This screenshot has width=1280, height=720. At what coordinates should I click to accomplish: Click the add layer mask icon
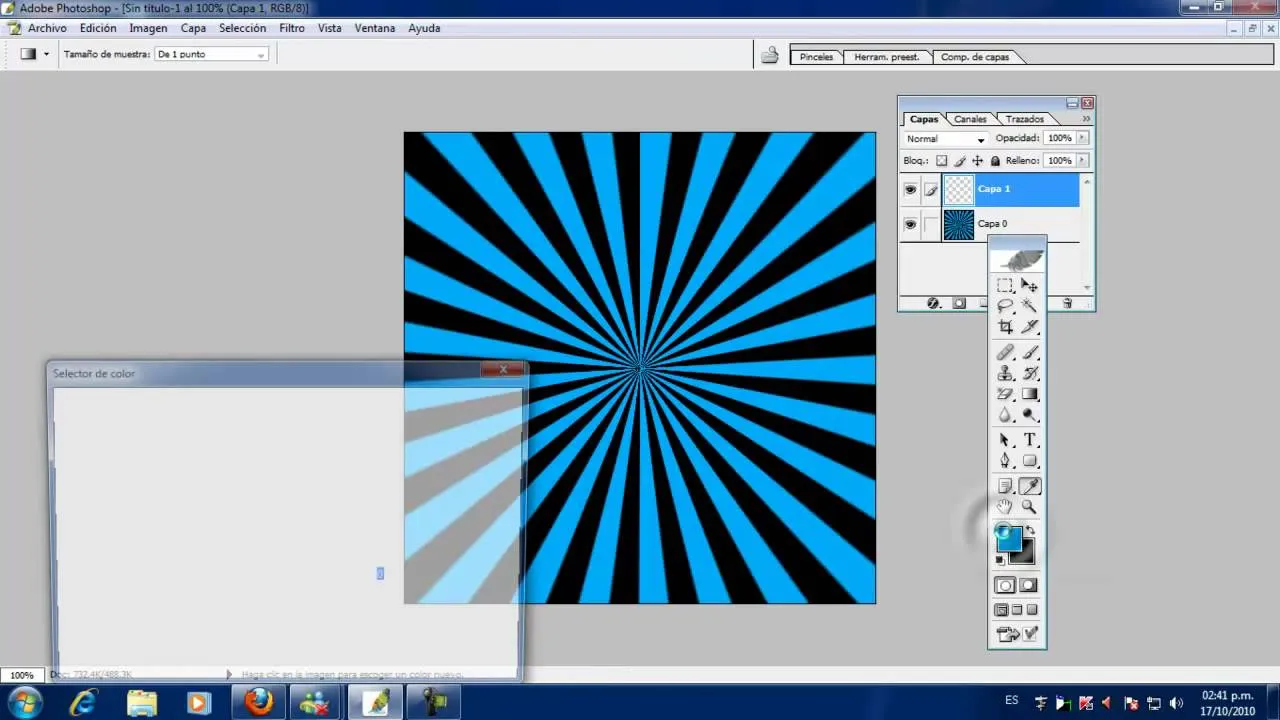coord(959,303)
